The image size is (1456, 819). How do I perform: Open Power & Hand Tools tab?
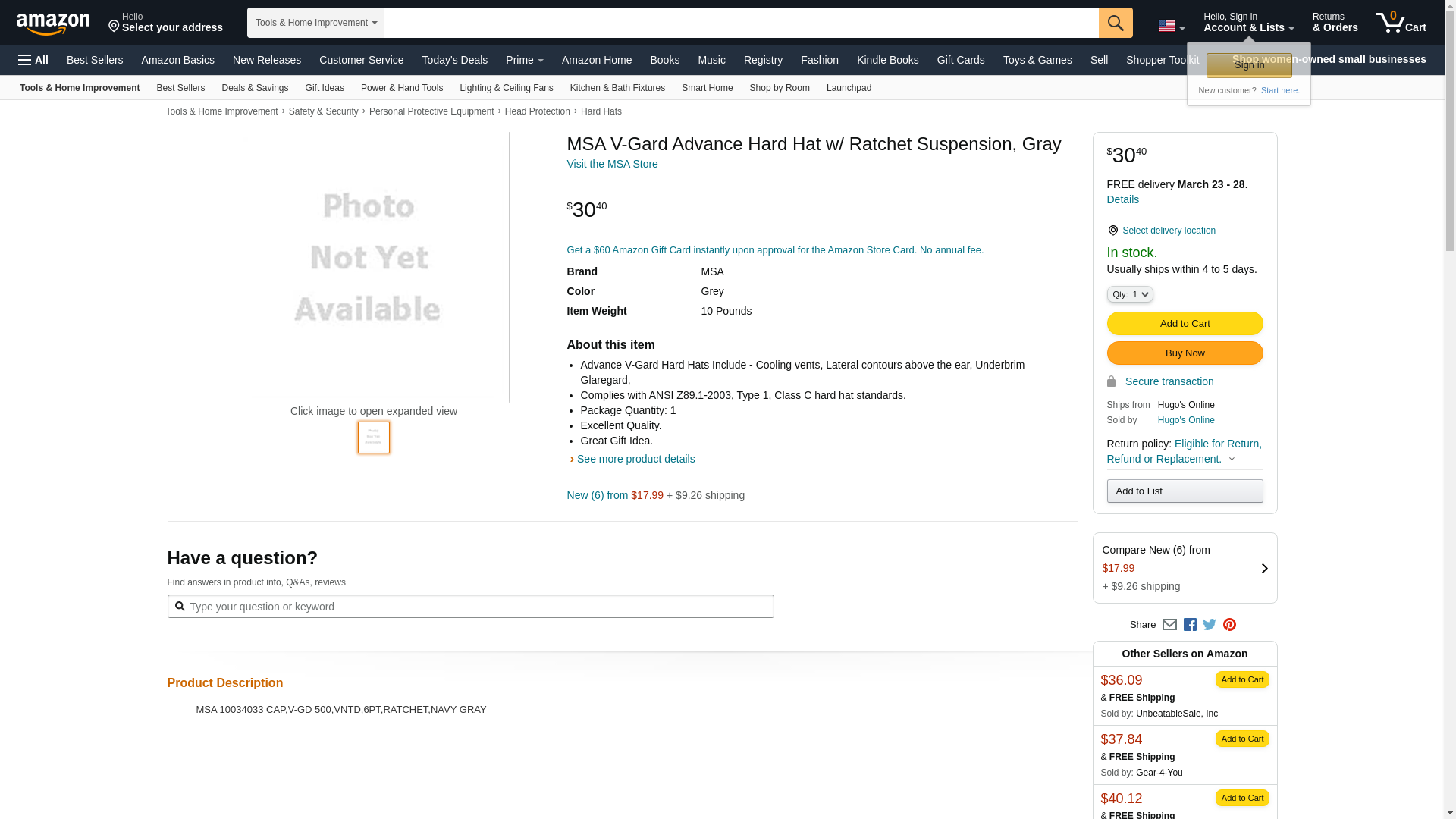point(401,88)
